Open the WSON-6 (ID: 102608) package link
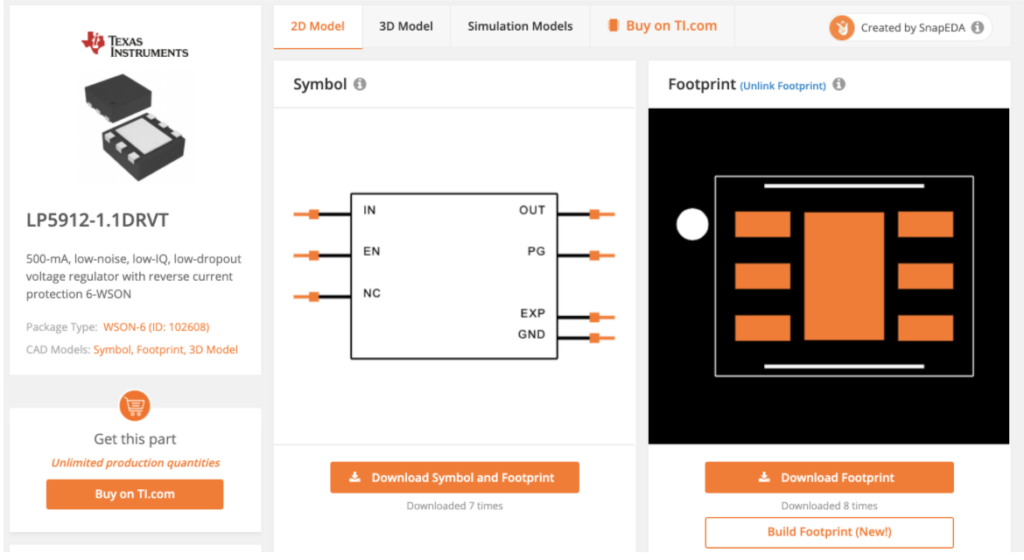 (x=156, y=327)
